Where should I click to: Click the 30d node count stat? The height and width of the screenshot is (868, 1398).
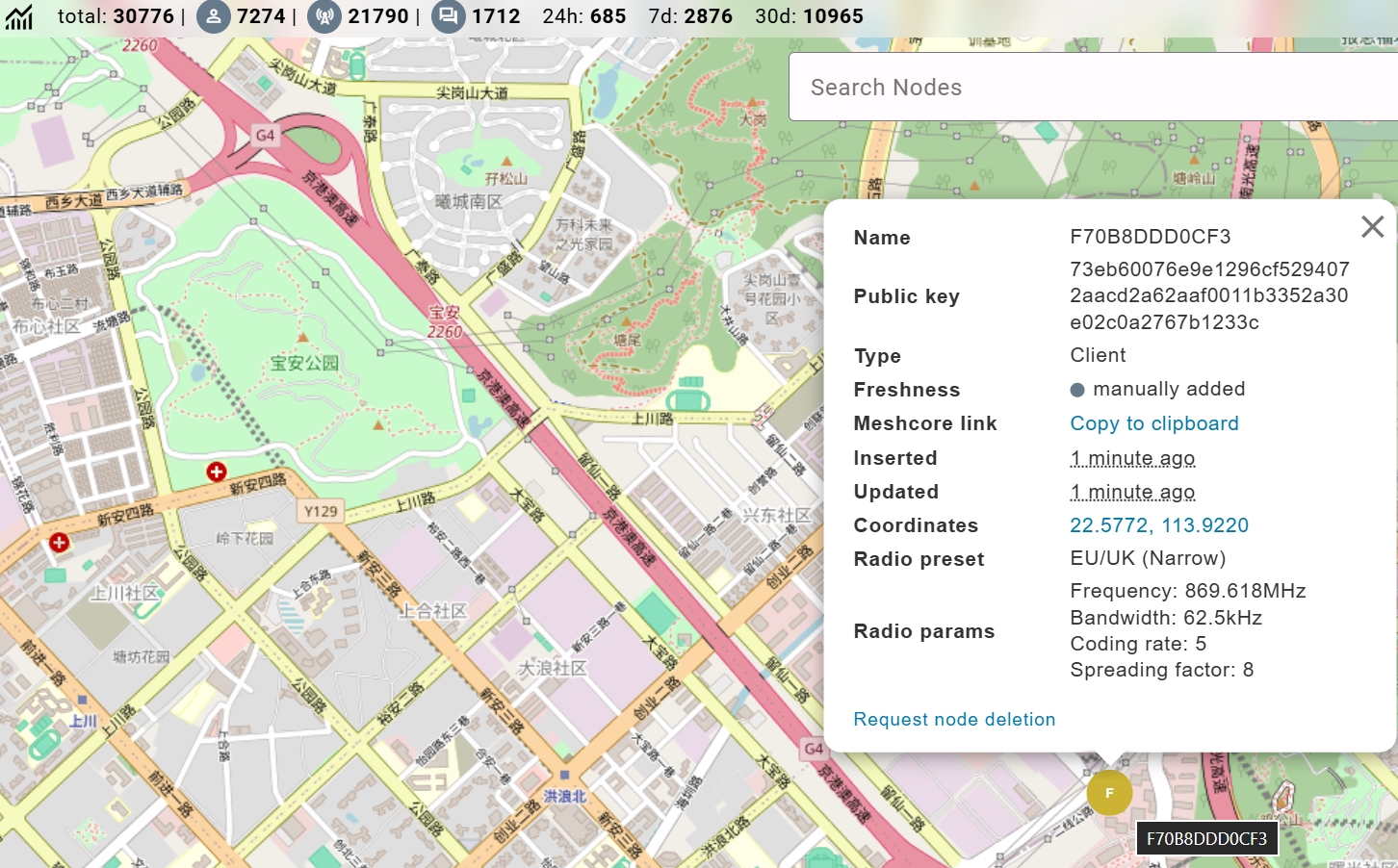809,16
